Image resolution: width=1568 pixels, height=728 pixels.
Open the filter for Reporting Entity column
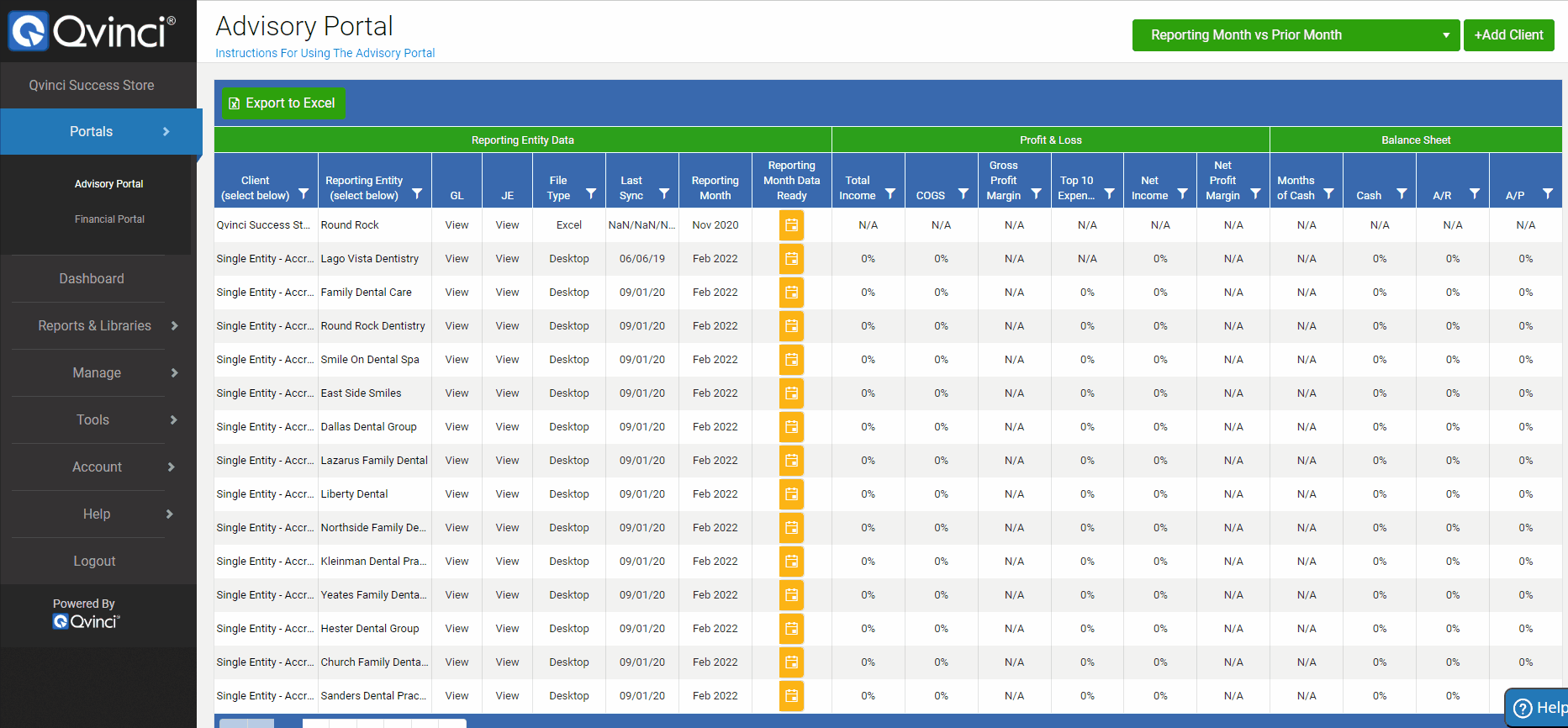click(x=417, y=194)
